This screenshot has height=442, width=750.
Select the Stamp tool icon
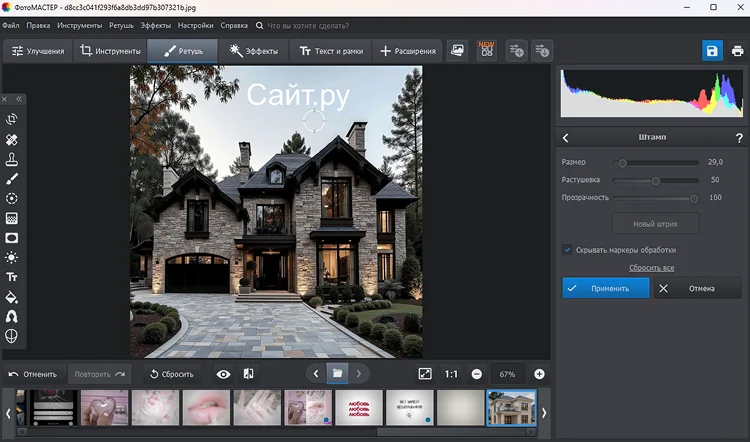pyautogui.click(x=11, y=159)
